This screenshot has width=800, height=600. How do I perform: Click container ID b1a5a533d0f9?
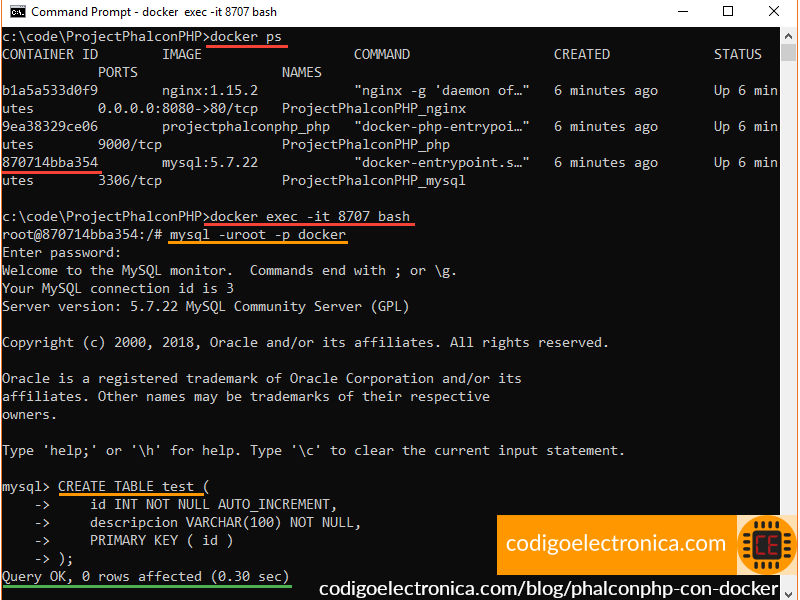click(50, 91)
